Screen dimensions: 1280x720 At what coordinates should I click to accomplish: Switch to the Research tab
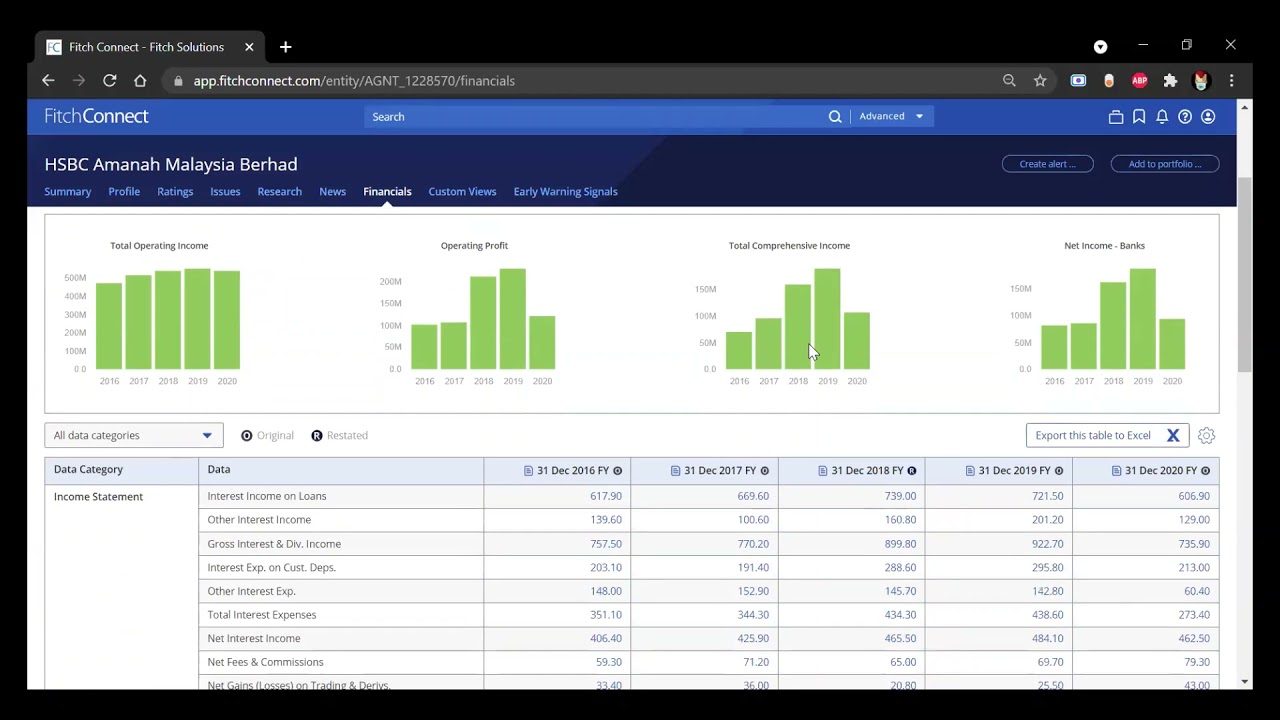click(279, 192)
